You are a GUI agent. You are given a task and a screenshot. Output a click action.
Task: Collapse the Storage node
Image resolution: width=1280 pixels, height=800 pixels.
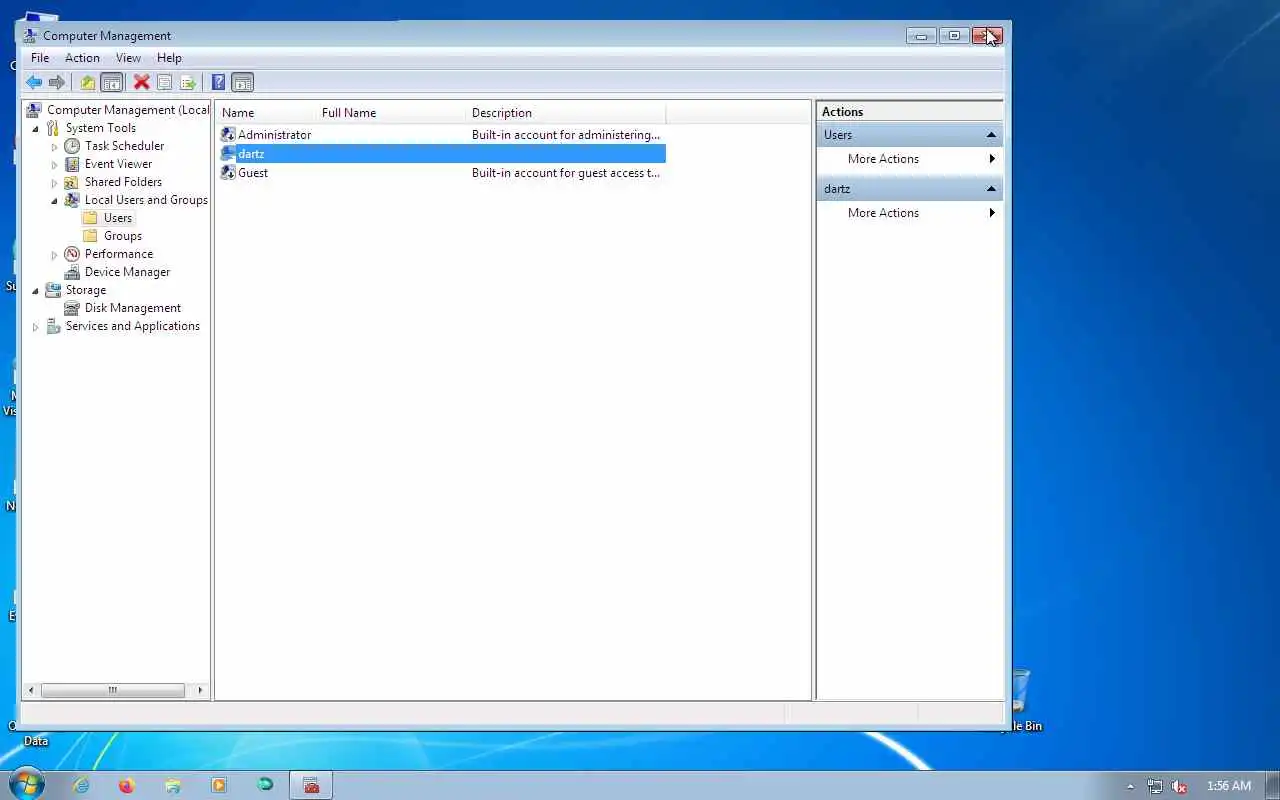pos(36,291)
